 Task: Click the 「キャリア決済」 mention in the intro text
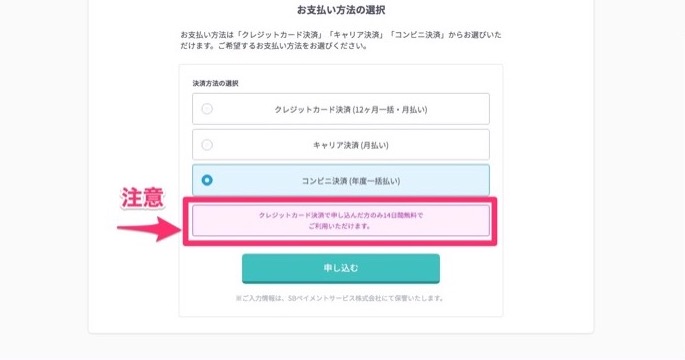pos(357,35)
